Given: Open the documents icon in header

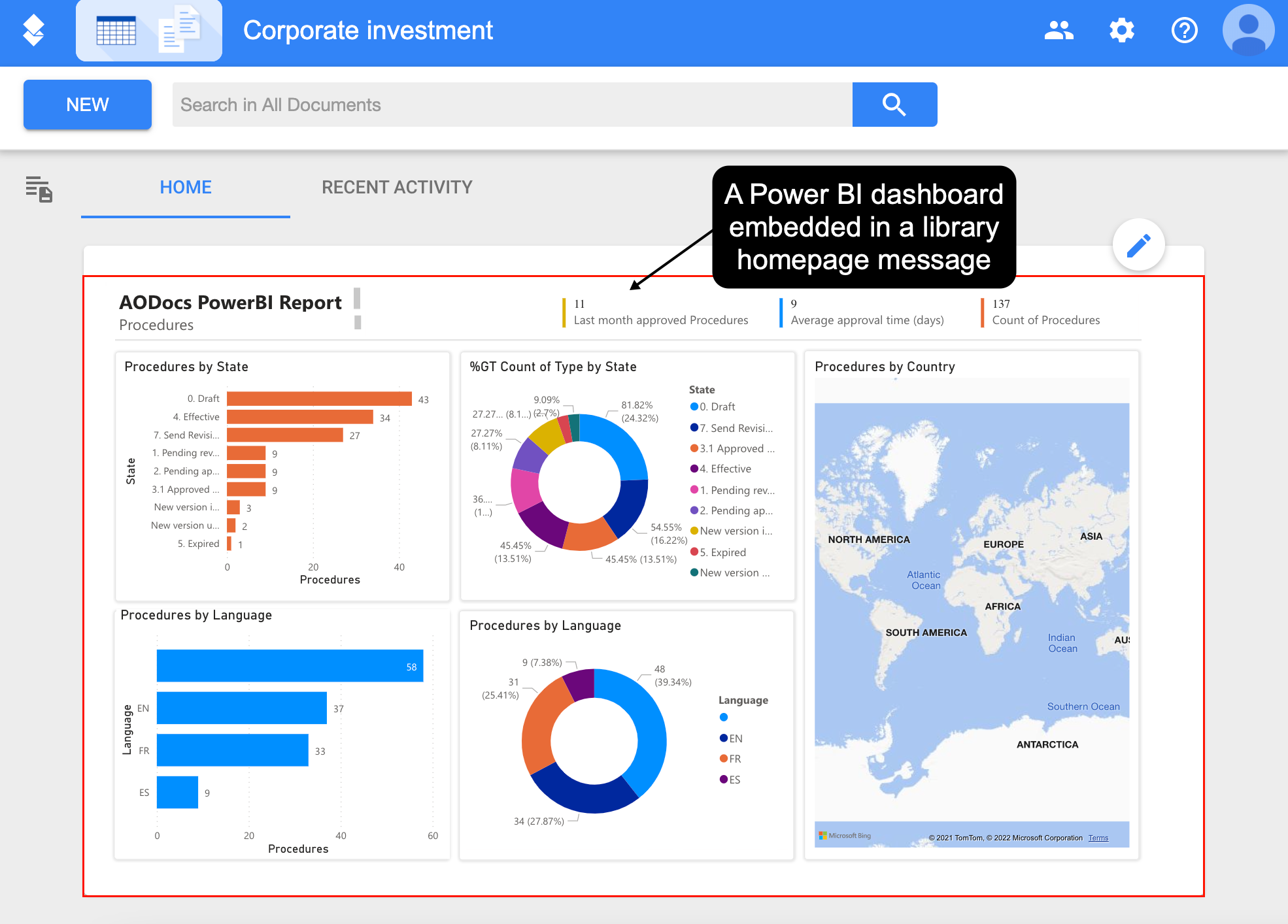Looking at the screenshot, I should [180, 29].
